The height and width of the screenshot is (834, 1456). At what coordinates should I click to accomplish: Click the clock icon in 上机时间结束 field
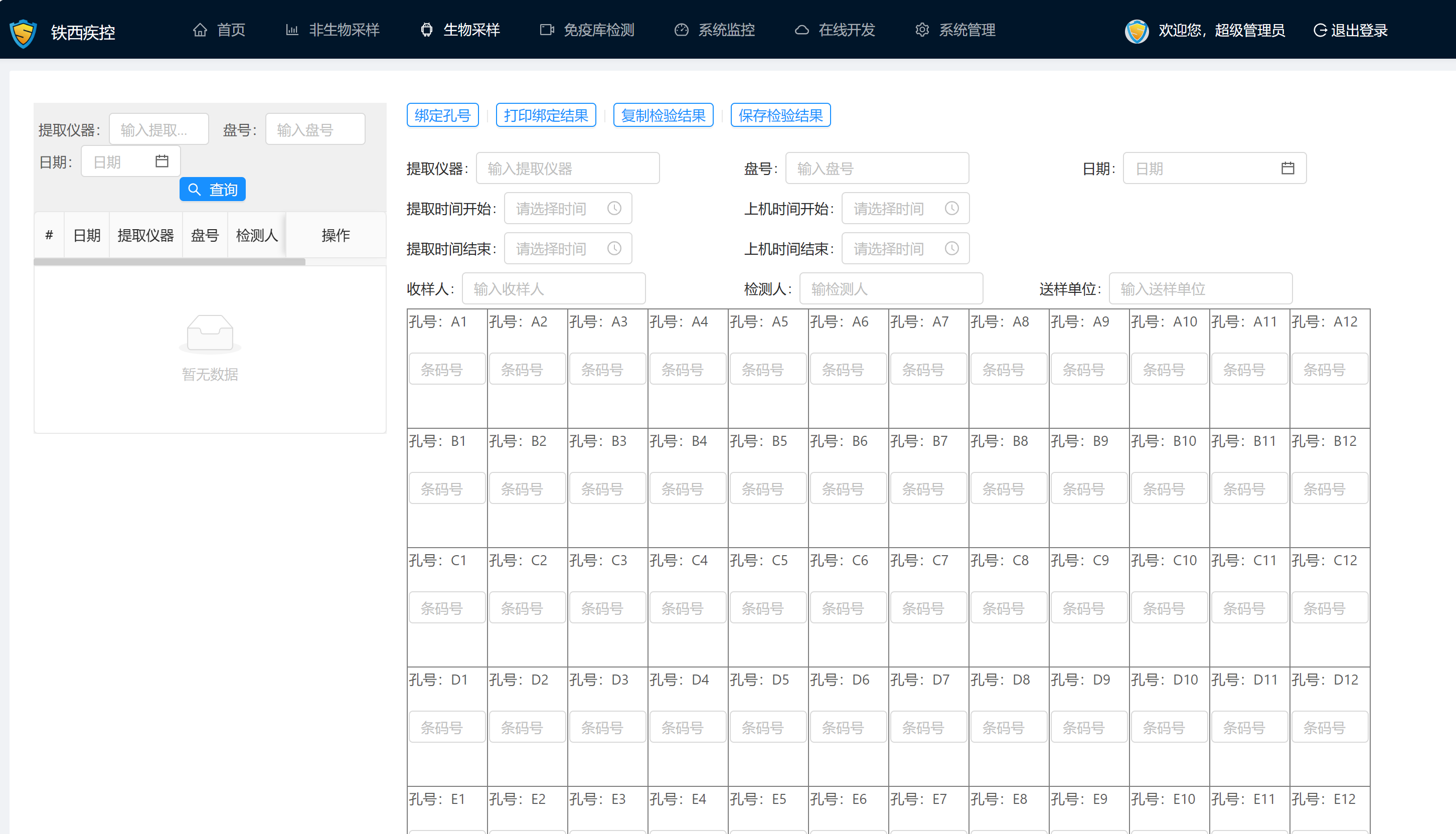(x=951, y=248)
